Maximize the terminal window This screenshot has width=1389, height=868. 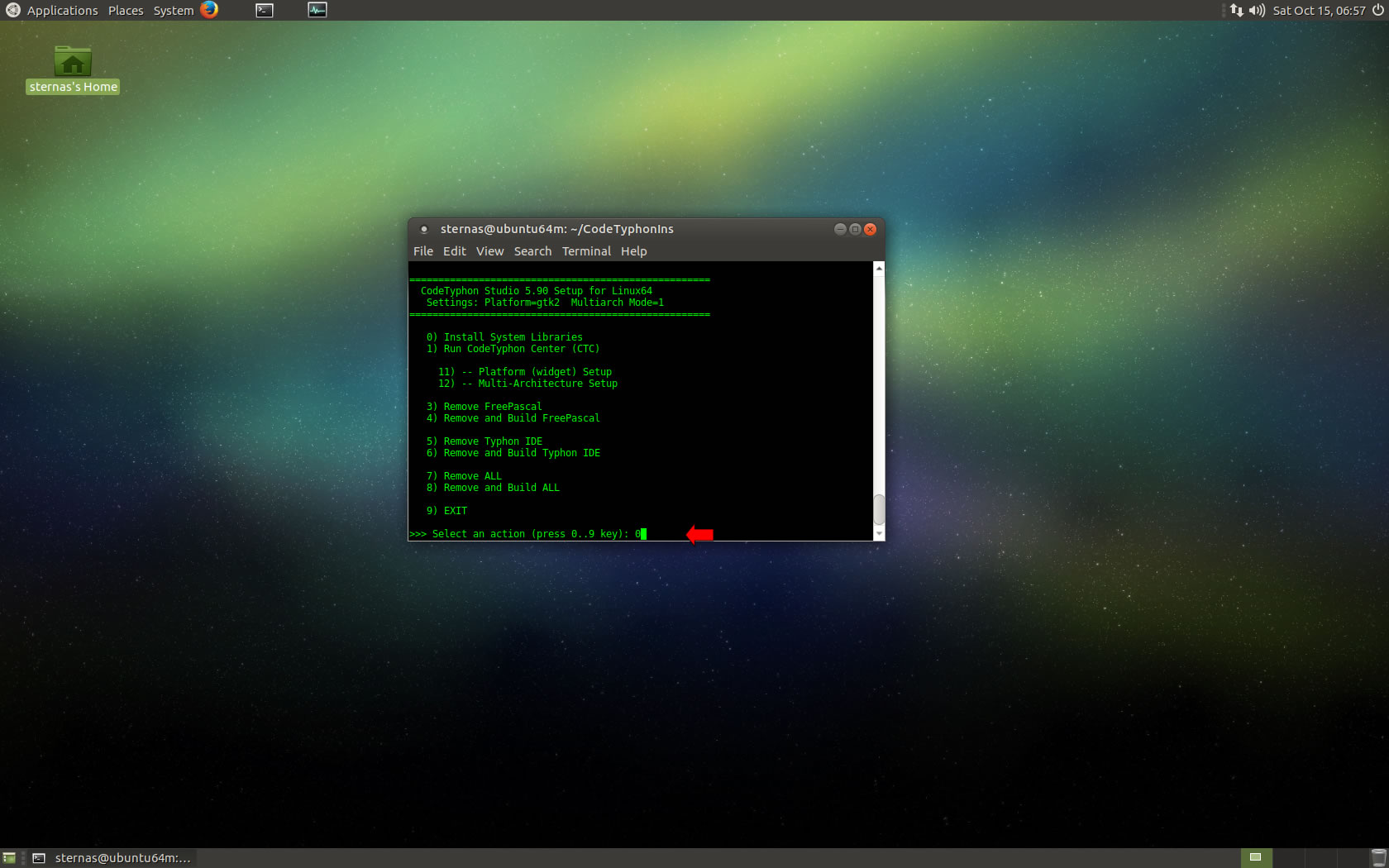855,229
